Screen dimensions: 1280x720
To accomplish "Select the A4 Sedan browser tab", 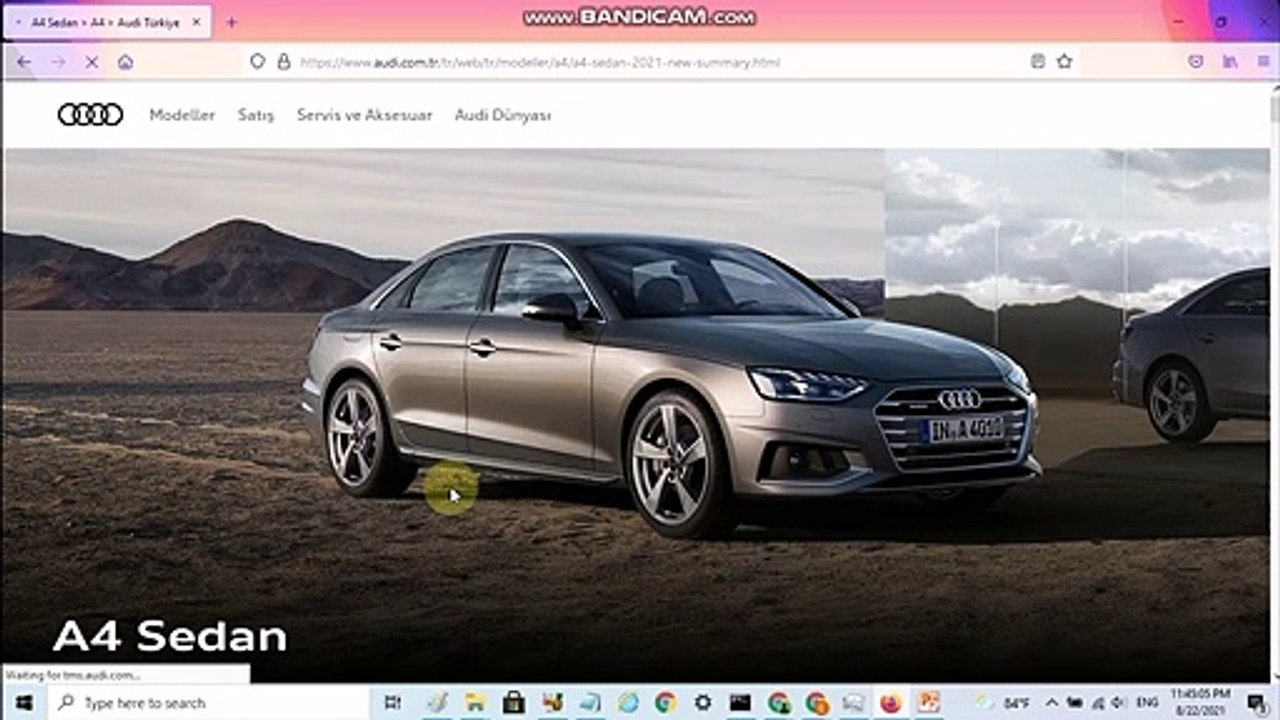I will pos(107,22).
